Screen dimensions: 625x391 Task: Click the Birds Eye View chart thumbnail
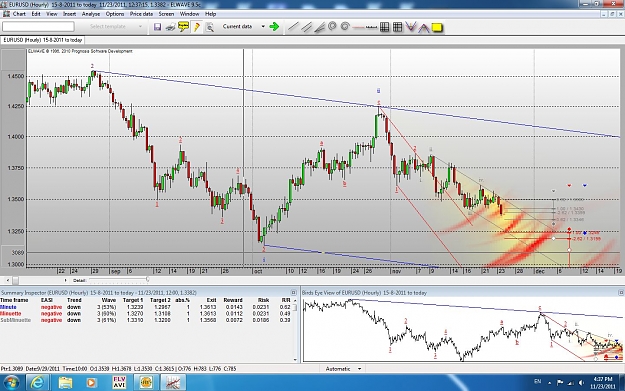[462, 330]
